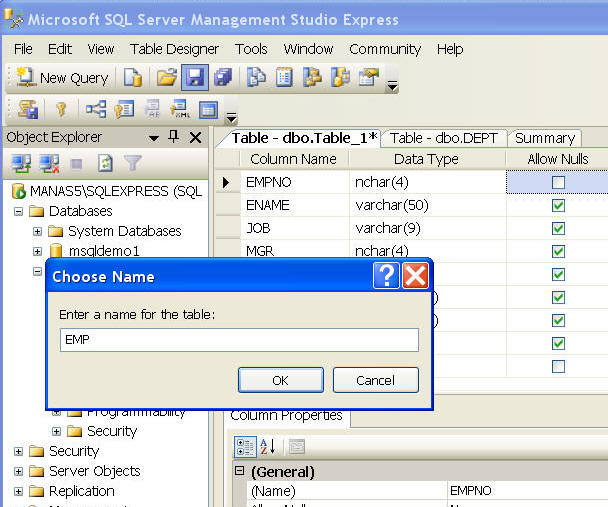Click the Auto Hide pin in Object Explorer
608x507 pixels.
point(174,136)
